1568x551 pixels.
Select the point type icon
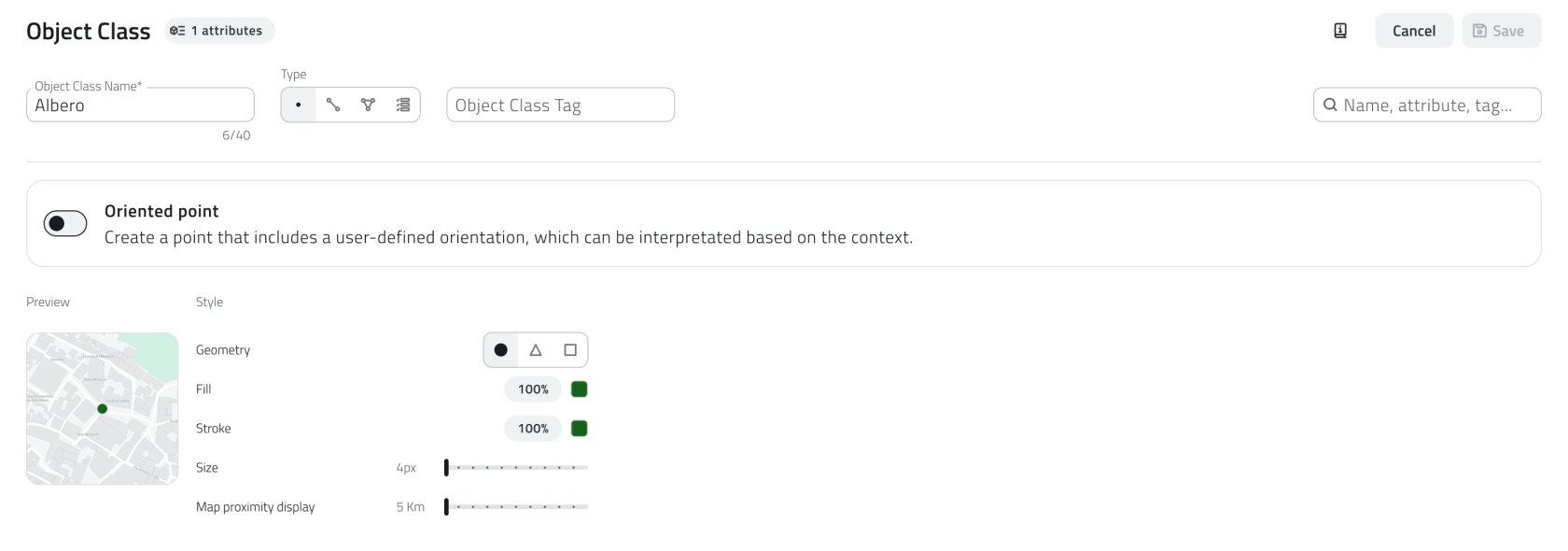[x=298, y=105]
